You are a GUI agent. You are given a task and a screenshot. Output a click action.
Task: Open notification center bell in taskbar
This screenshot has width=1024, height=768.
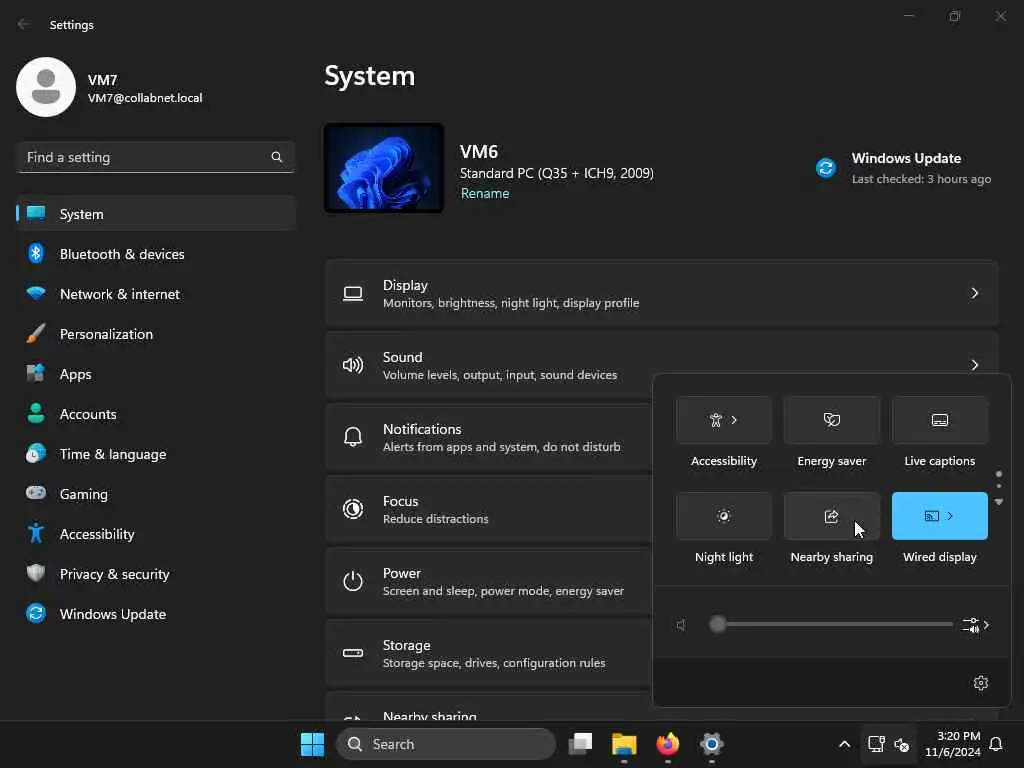coord(996,744)
